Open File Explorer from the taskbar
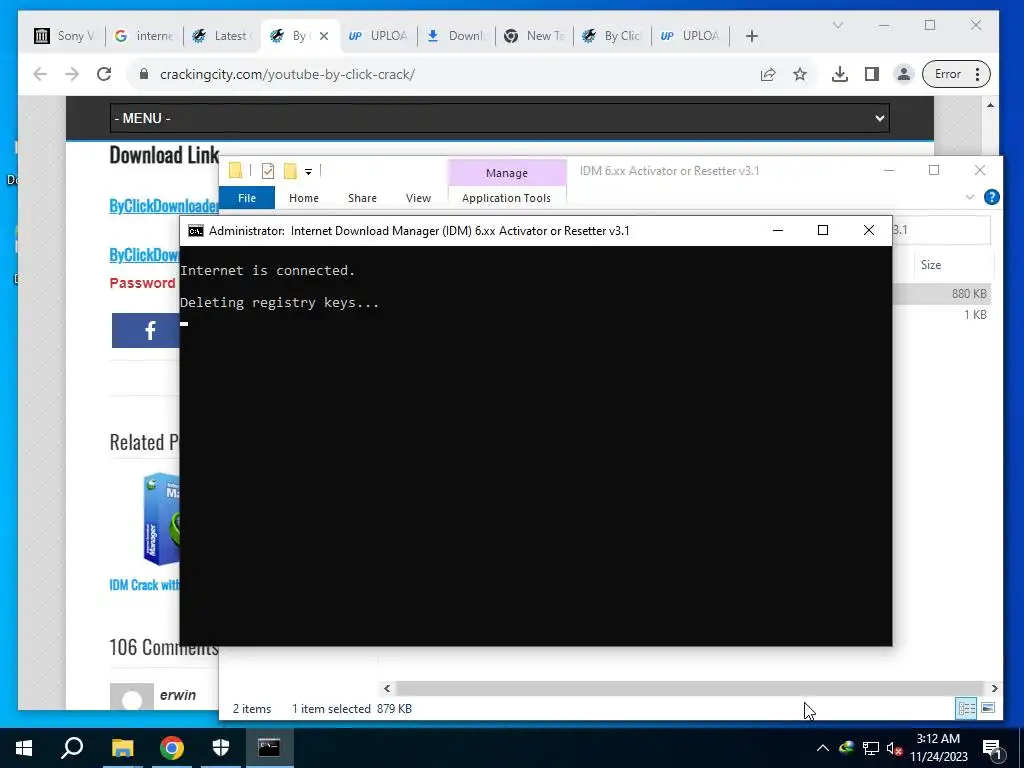Viewport: 1024px width, 768px height. click(x=122, y=748)
